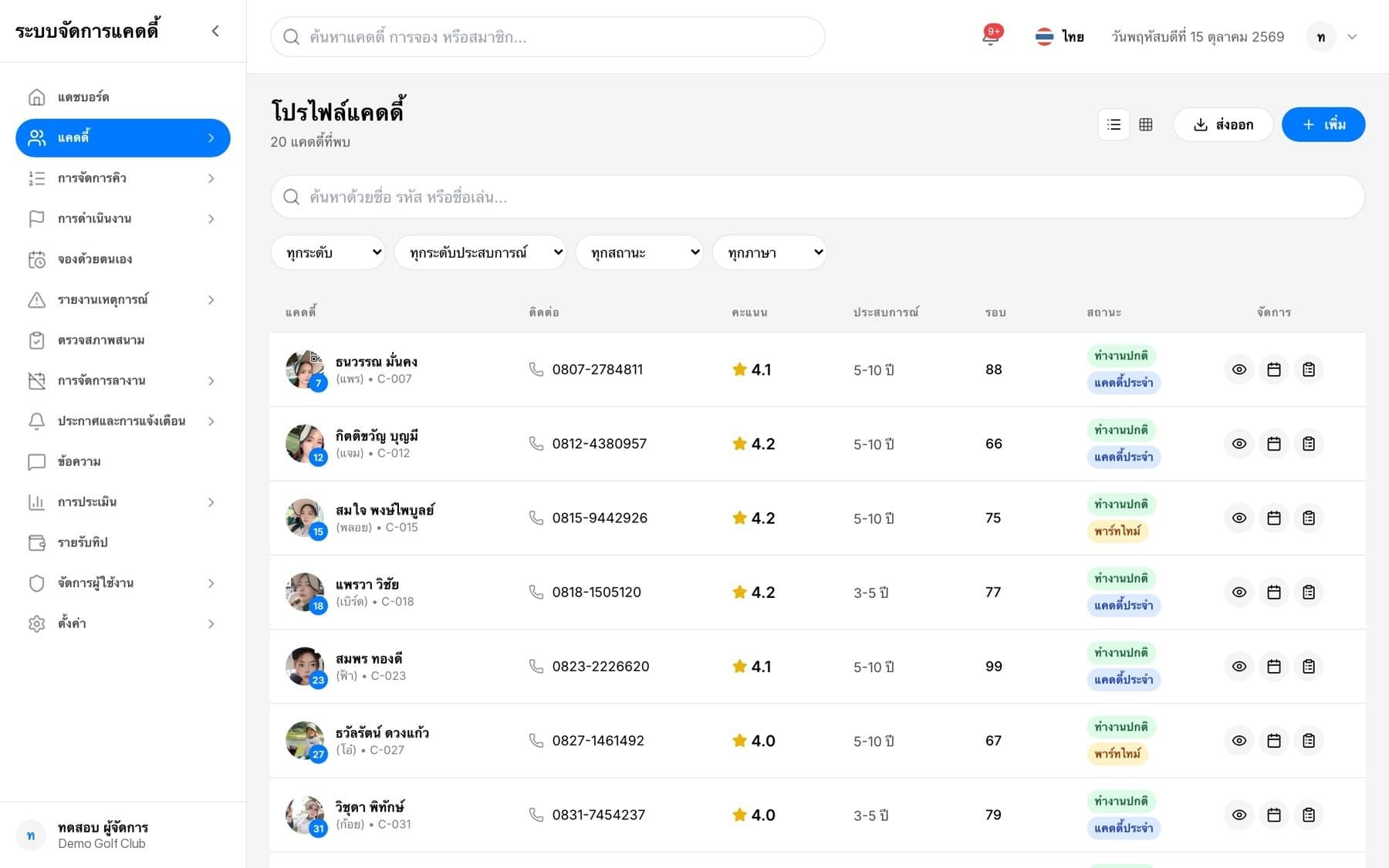Open calendar icon for แพรวา วิชัย
The height and width of the screenshot is (868, 1389).
pos(1274,592)
